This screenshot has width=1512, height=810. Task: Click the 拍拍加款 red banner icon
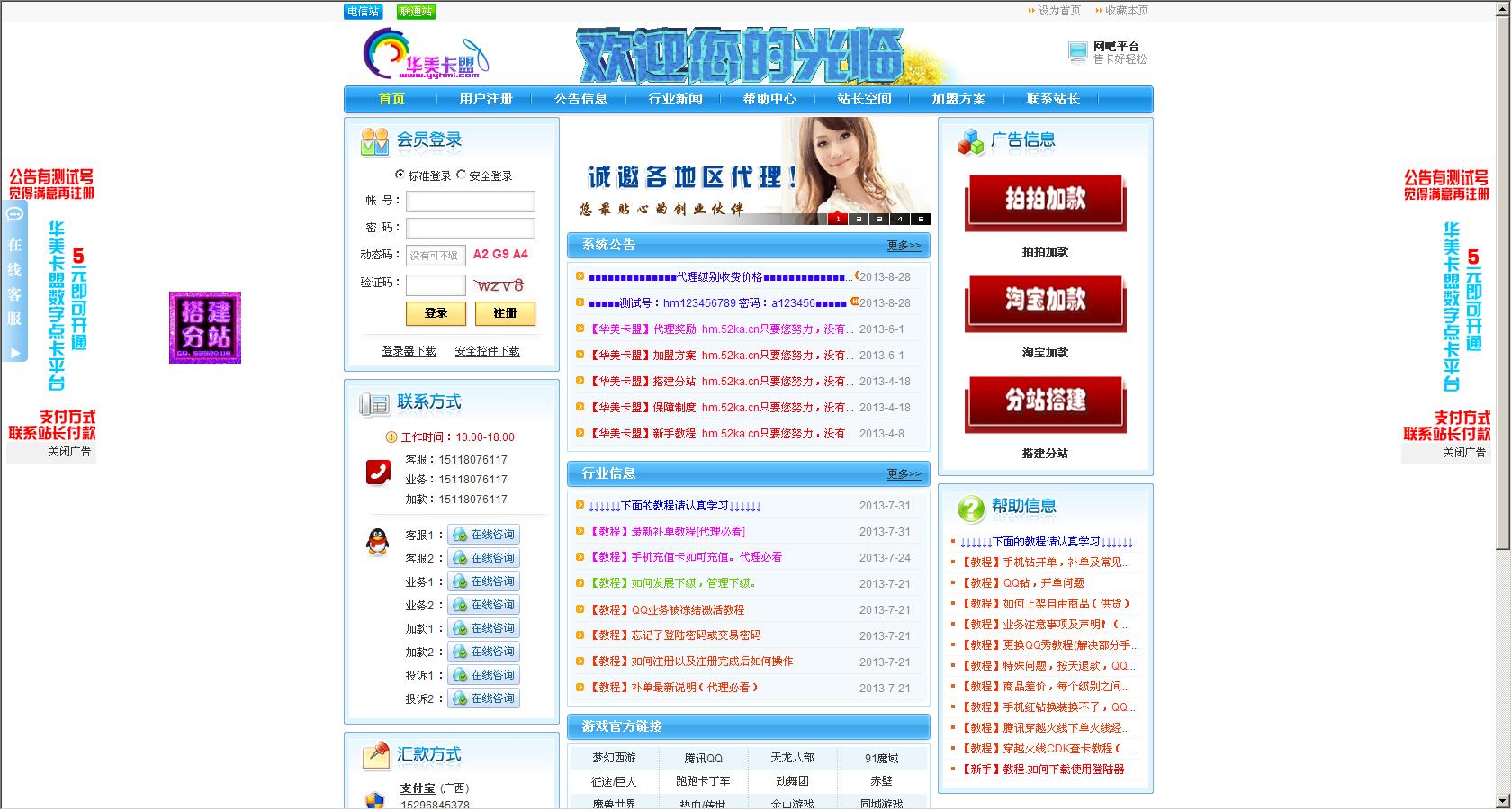pyautogui.click(x=1045, y=202)
